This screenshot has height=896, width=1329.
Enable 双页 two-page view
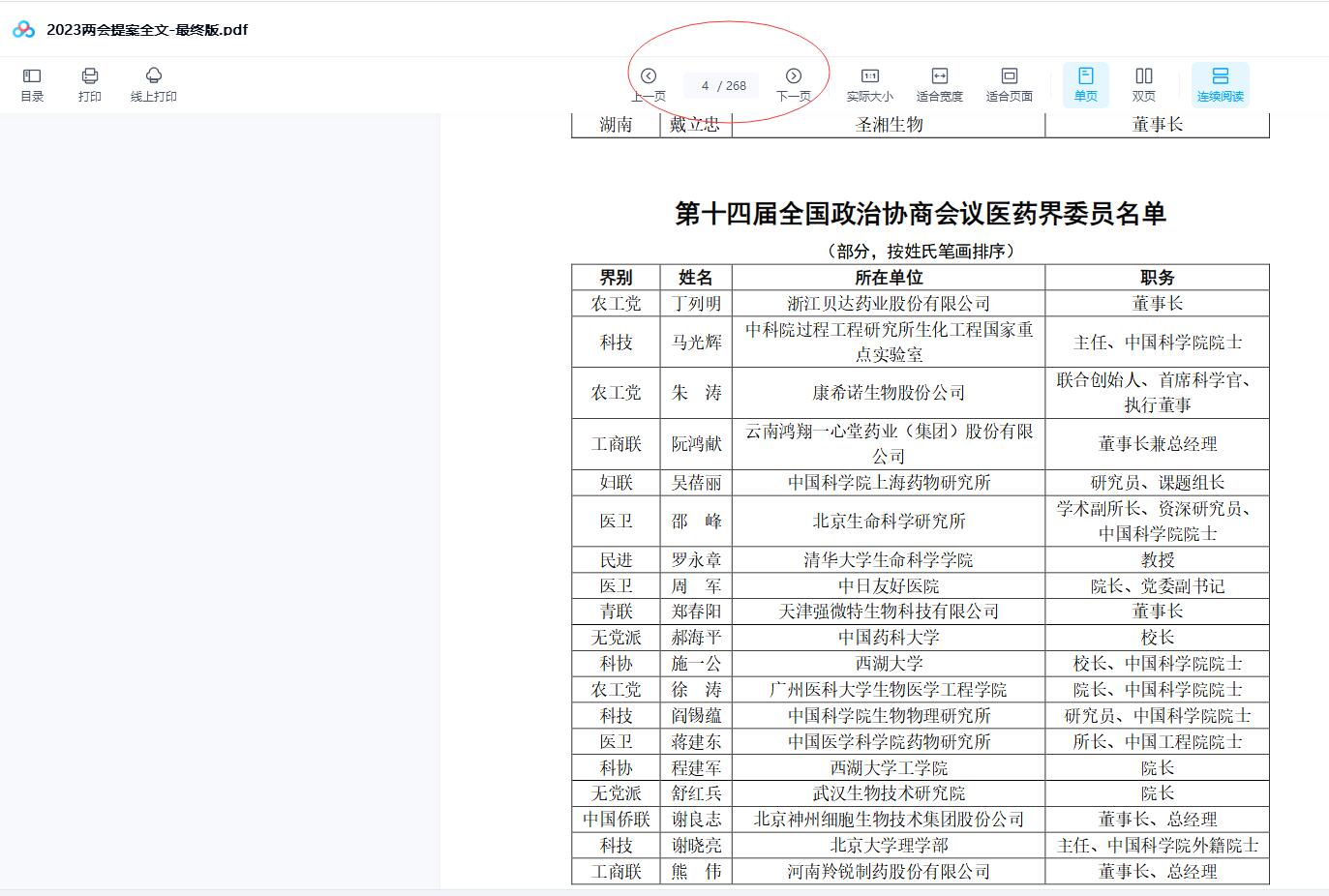pyautogui.click(x=1143, y=84)
